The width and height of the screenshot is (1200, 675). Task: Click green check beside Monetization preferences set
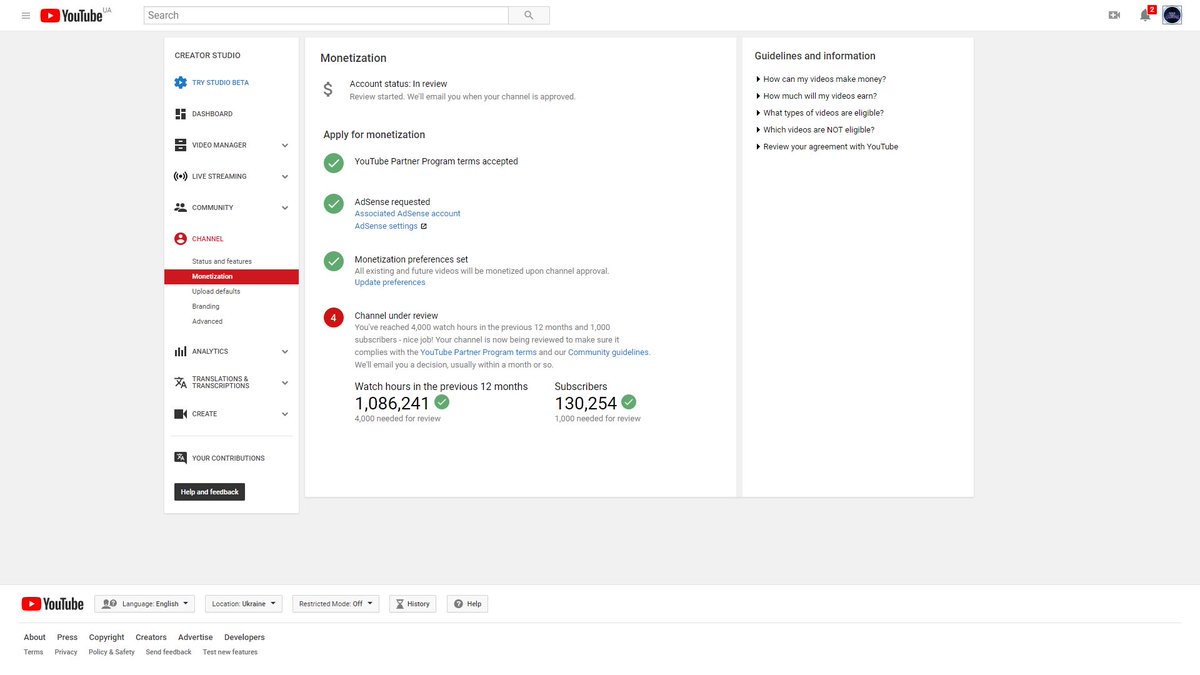[x=333, y=261]
